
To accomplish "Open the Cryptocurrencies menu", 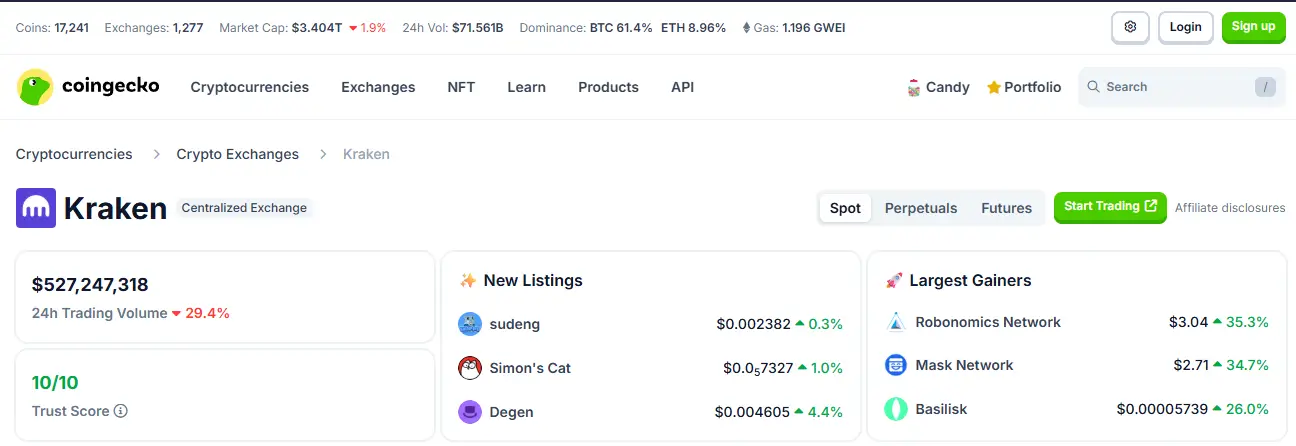I will pyautogui.click(x=250, y=87).
